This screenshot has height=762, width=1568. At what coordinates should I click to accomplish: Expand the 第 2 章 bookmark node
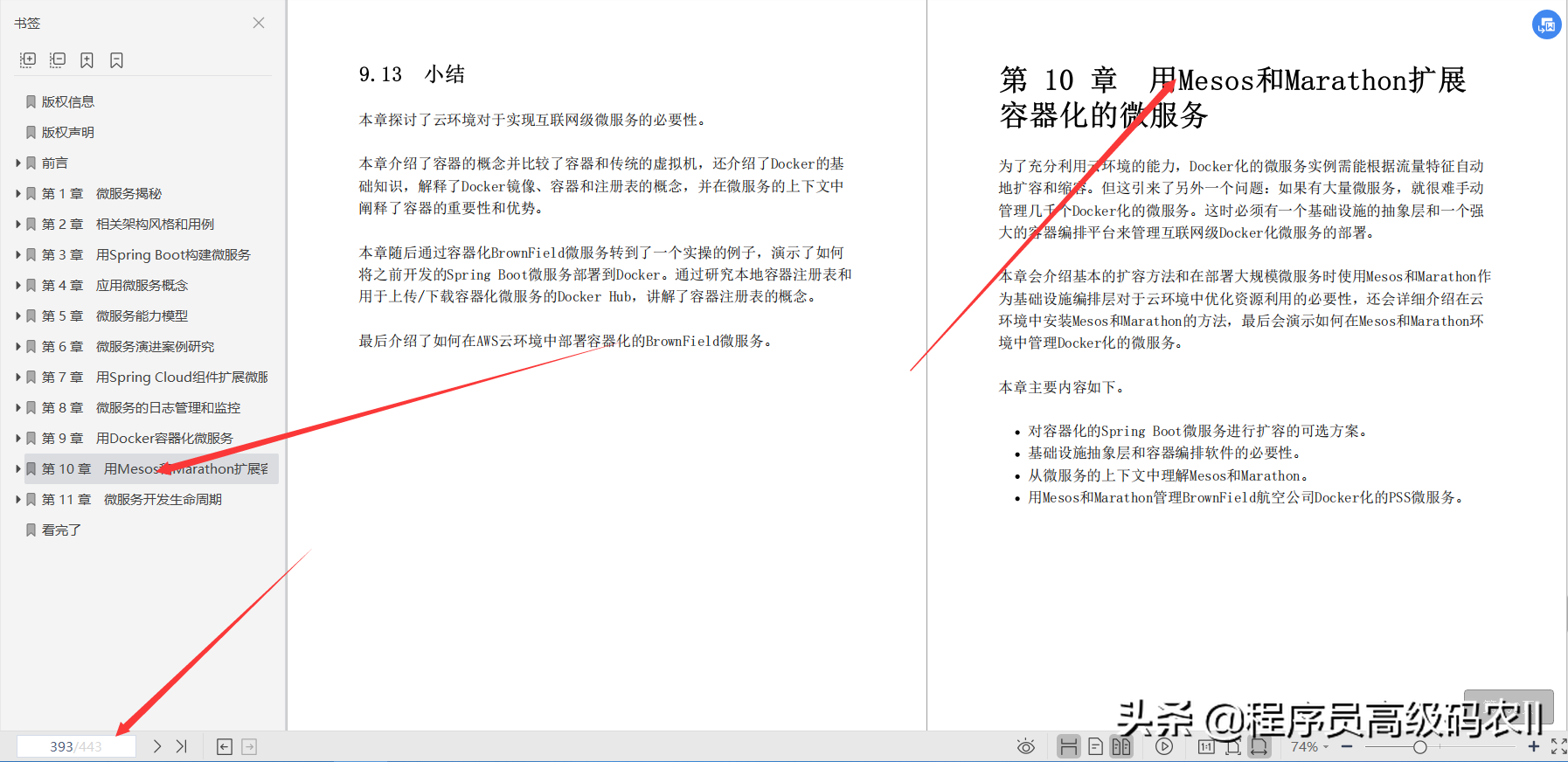[x=18, y=224]
